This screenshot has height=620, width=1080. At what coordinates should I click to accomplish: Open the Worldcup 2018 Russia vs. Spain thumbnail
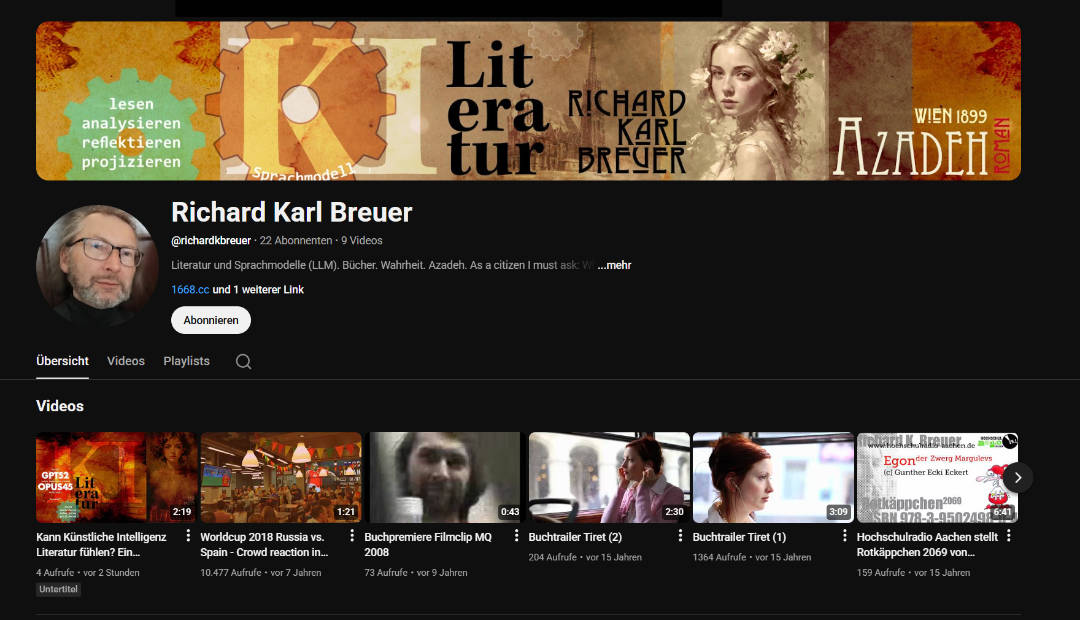281,477
